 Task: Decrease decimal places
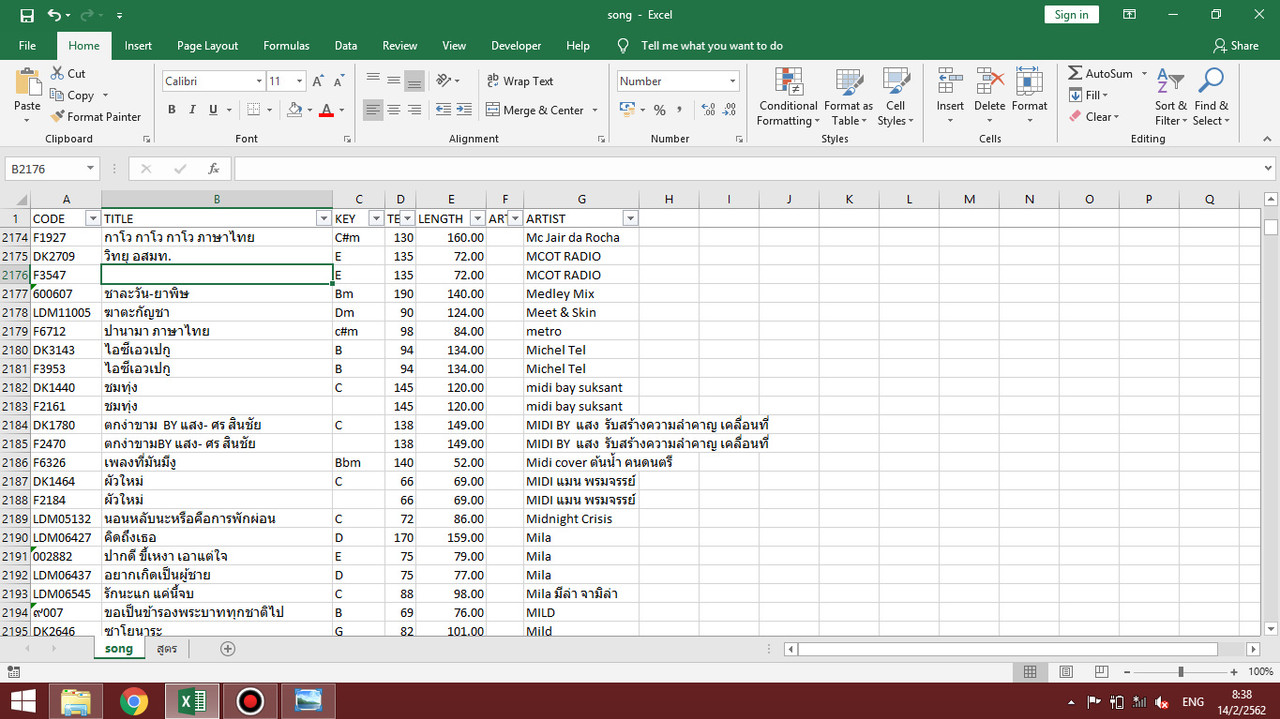click(731, 110)
